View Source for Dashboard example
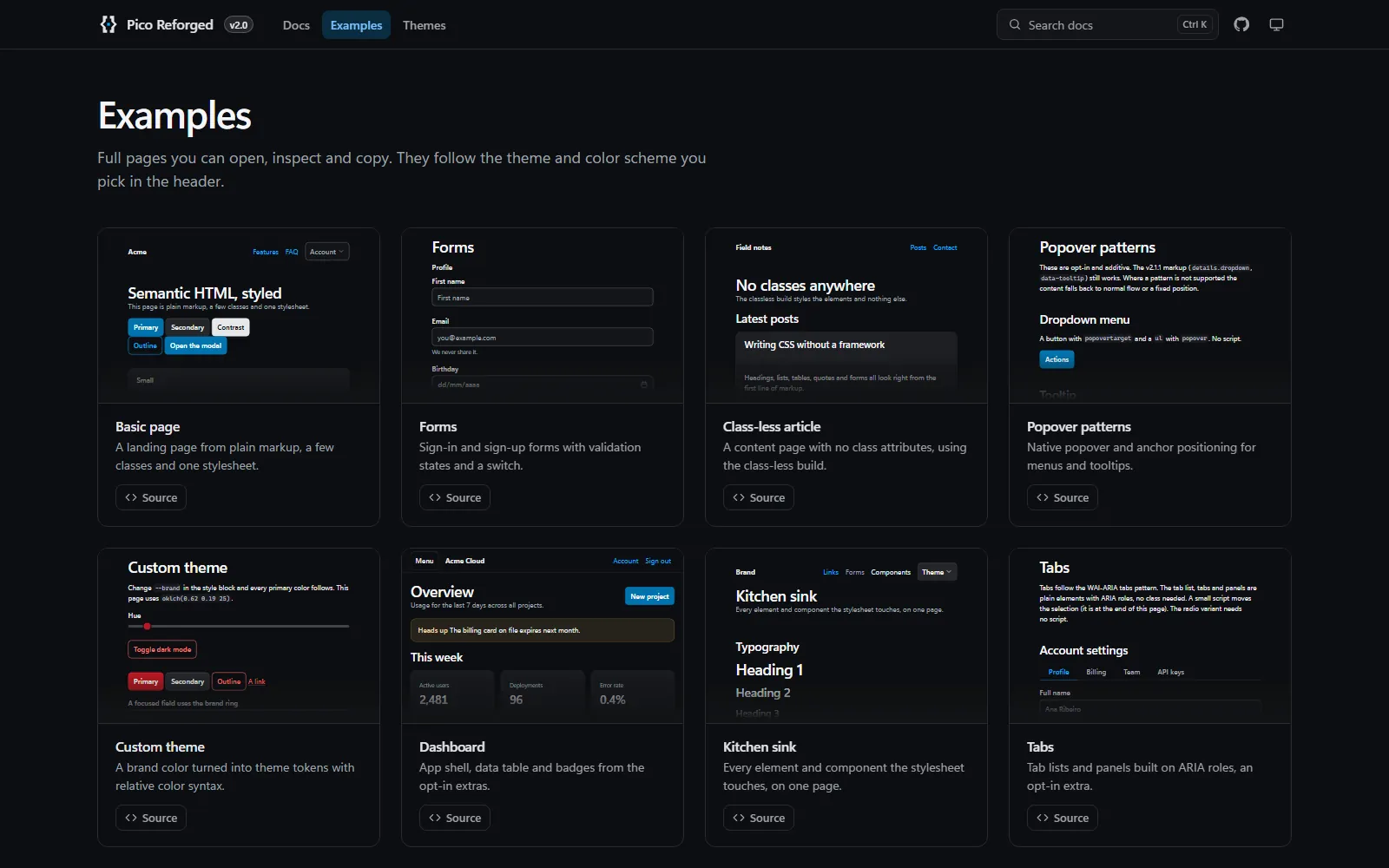Screen dimensions: 1389x868 (x=455, y=818)
